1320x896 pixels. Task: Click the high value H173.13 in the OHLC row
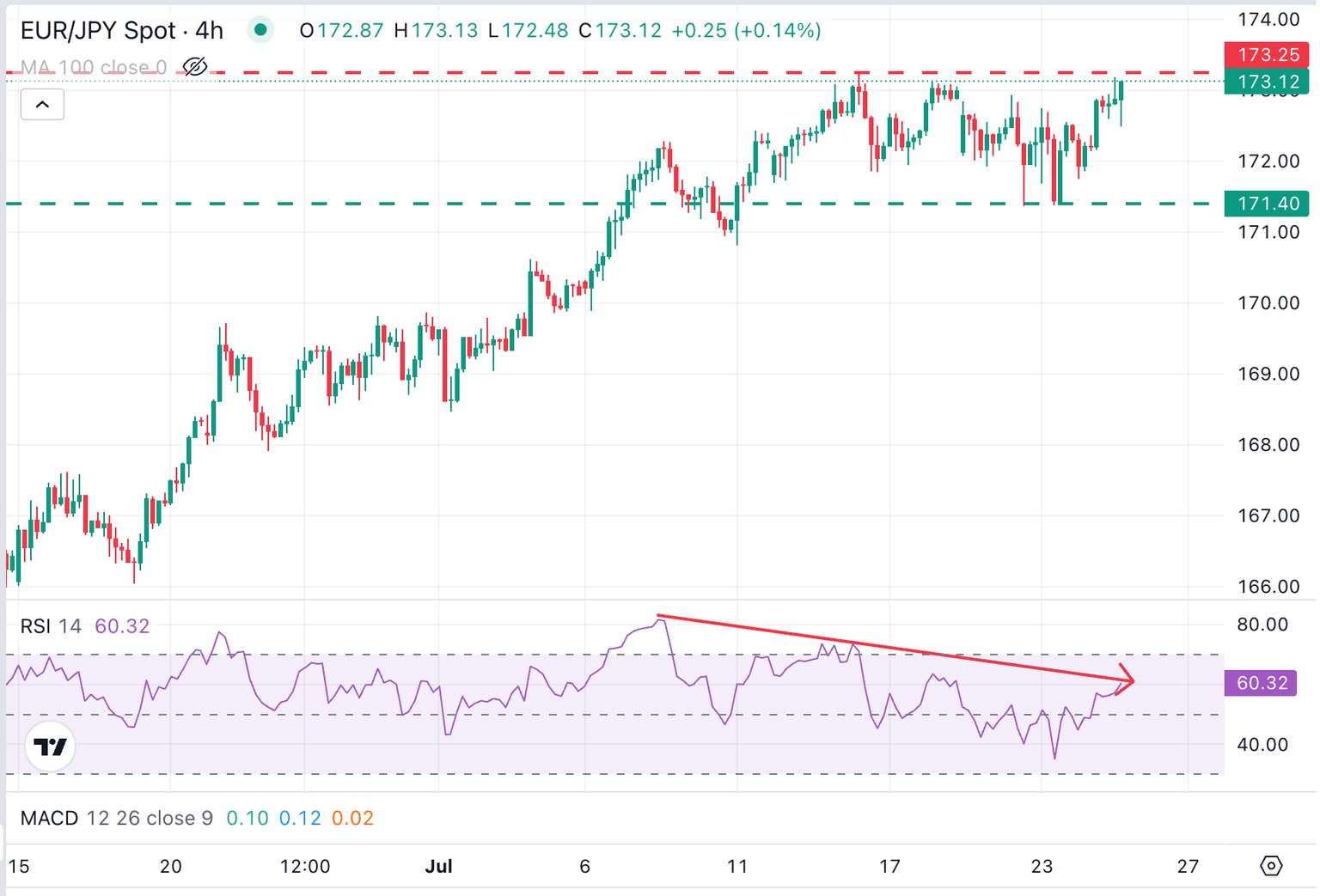tap(440, 30)
